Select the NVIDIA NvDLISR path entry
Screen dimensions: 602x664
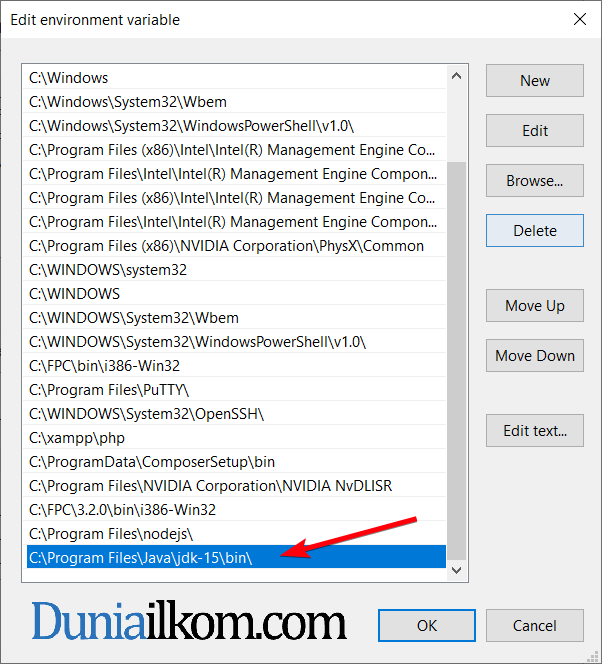tap(236, 486)
